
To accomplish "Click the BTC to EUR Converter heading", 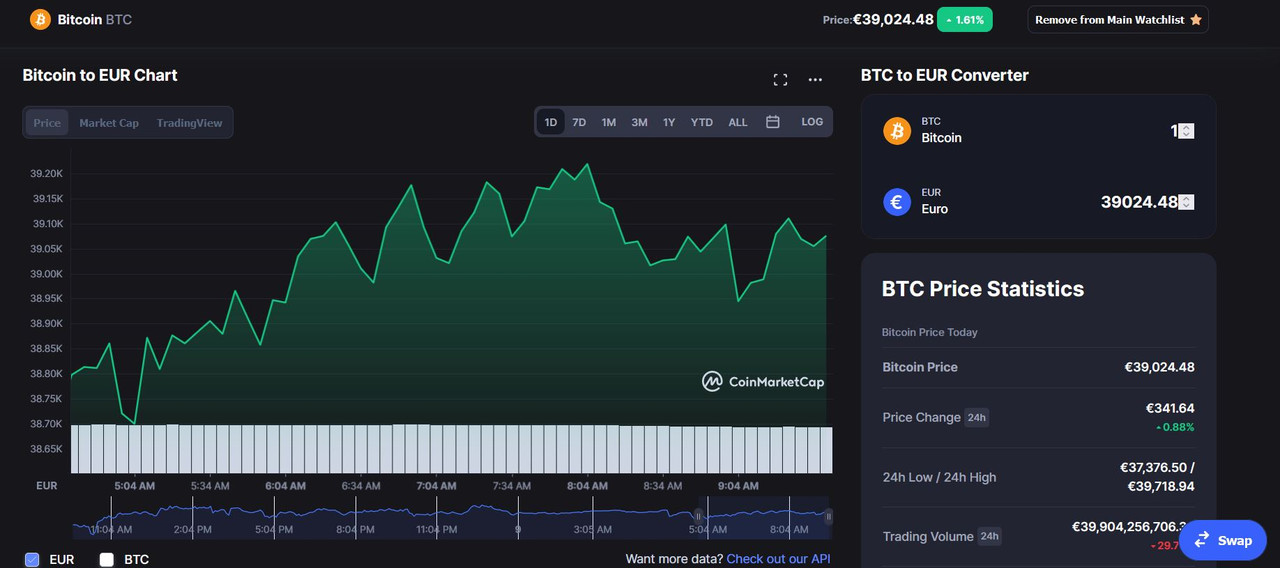I will [945, 75].
